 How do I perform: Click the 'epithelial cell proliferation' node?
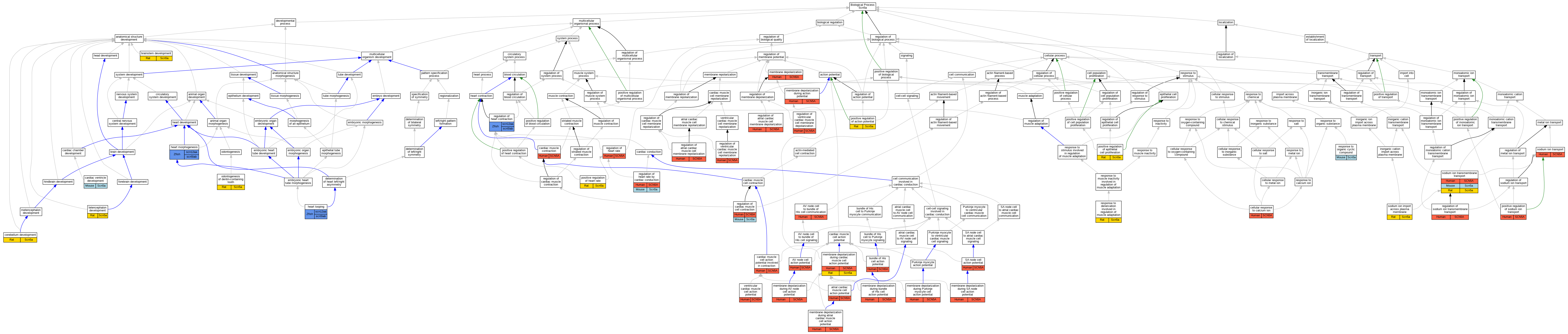(1168, 96)
